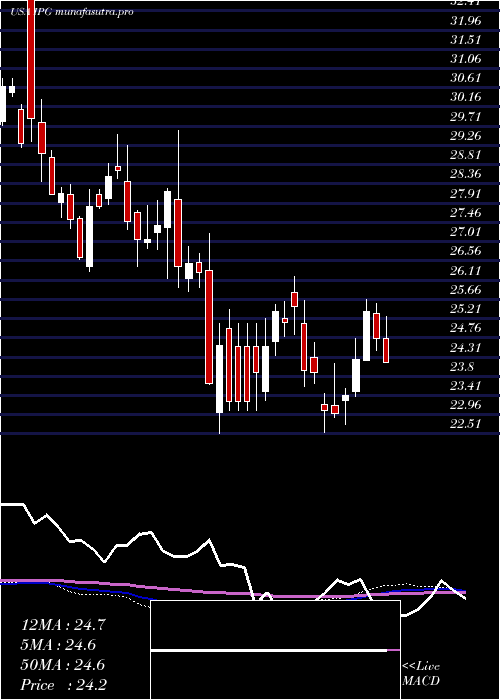Click the 29.26 price axis label
The height and width of the screenshot is (700, 500).
pyautogui.click(x=466, y=136)
